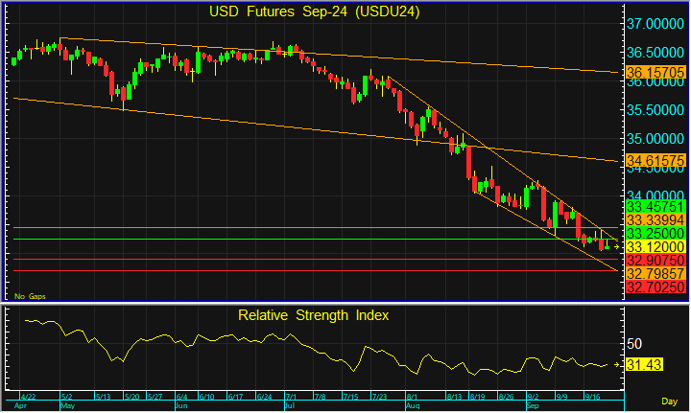The image size is (691, 413).
Task: Click the USD Futures Sep-24 chart title
Action: pos(314,12)
